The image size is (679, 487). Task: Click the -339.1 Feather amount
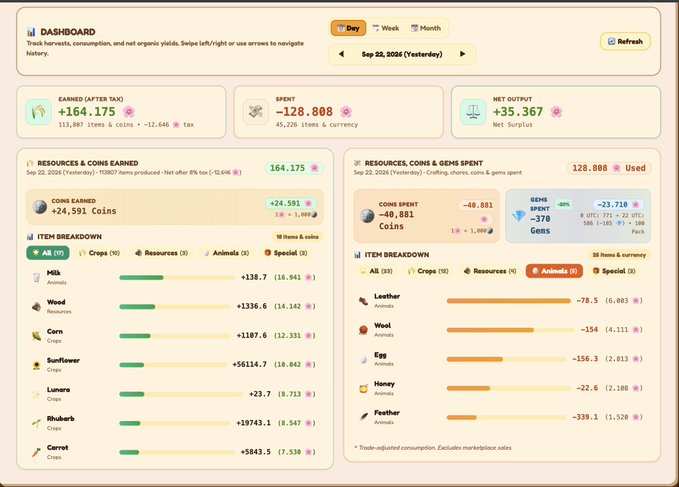point(585,417)
